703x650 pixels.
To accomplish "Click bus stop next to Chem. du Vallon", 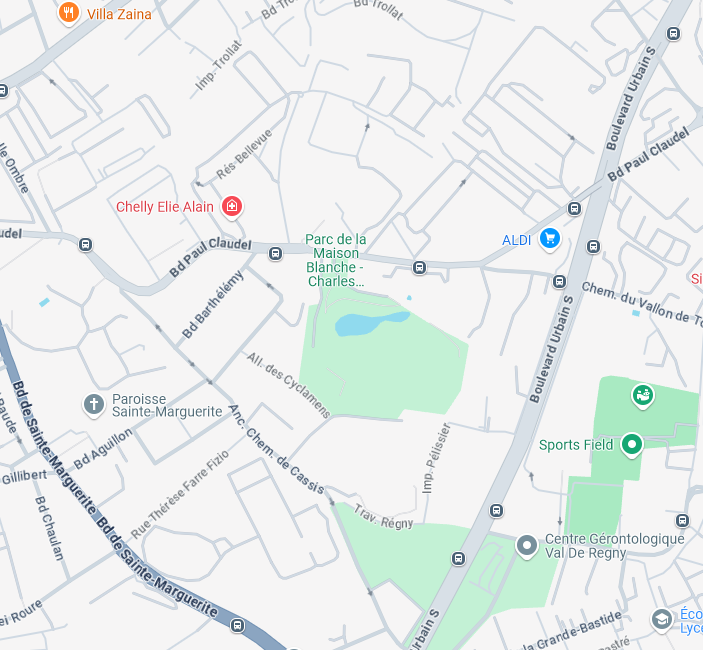I will point(559,282).
